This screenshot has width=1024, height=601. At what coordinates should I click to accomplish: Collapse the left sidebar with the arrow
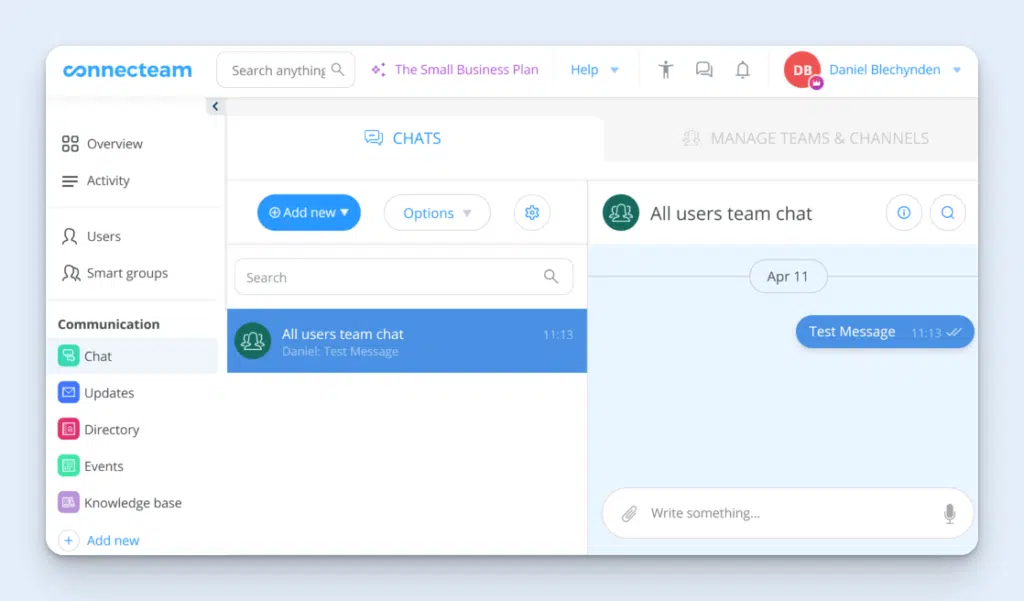coord(215,106)
